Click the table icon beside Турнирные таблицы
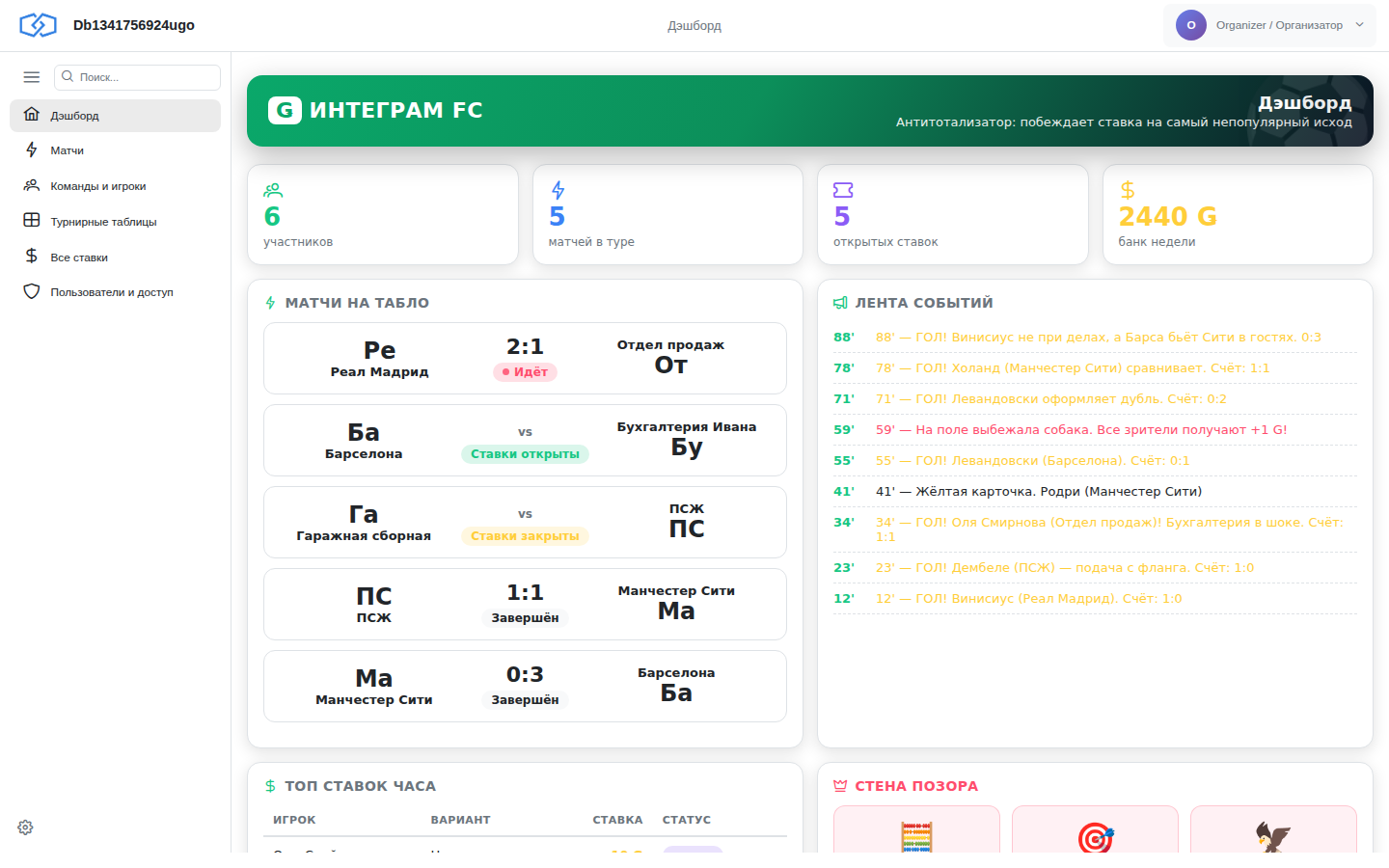This screenshot has width=1389, height=868. click(32, 220)
